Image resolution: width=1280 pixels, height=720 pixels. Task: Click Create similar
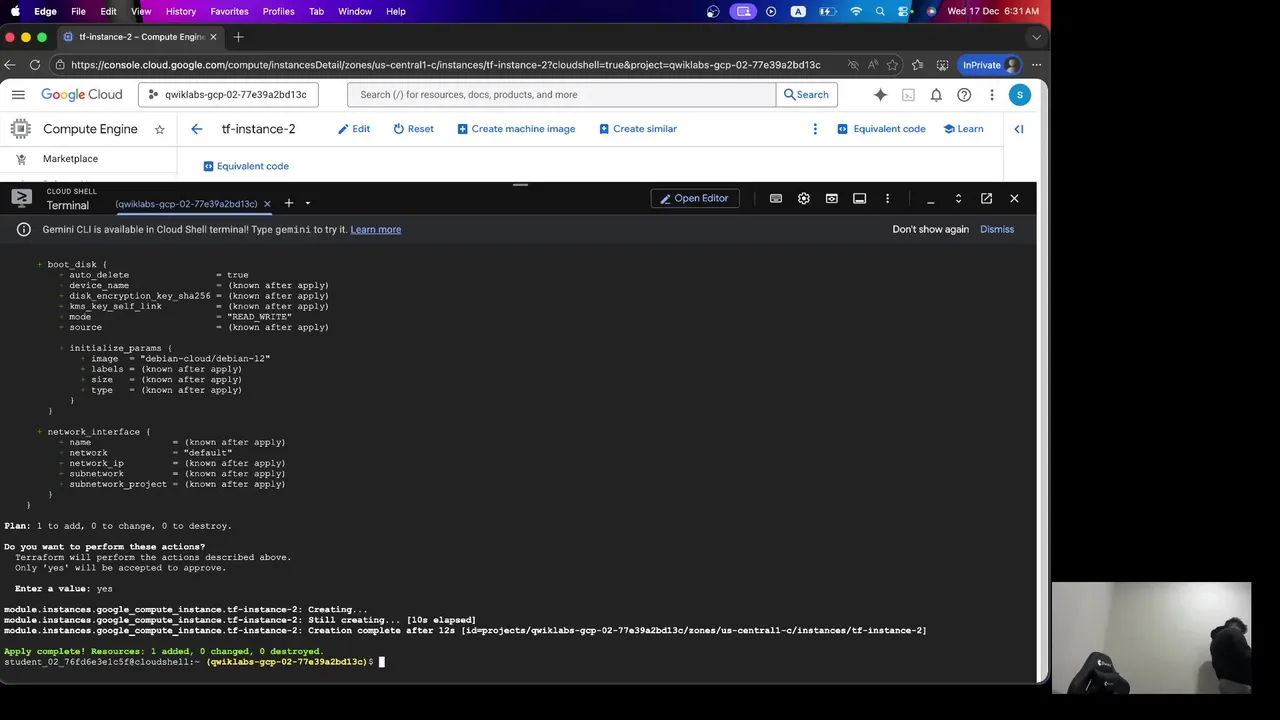(638, 129)
